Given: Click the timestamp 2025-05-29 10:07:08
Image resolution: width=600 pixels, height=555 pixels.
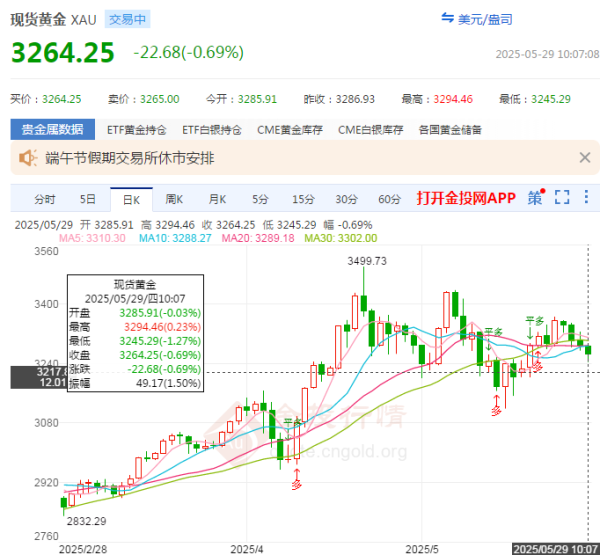Looking at the screenshot, I should [x=547, y=54].
